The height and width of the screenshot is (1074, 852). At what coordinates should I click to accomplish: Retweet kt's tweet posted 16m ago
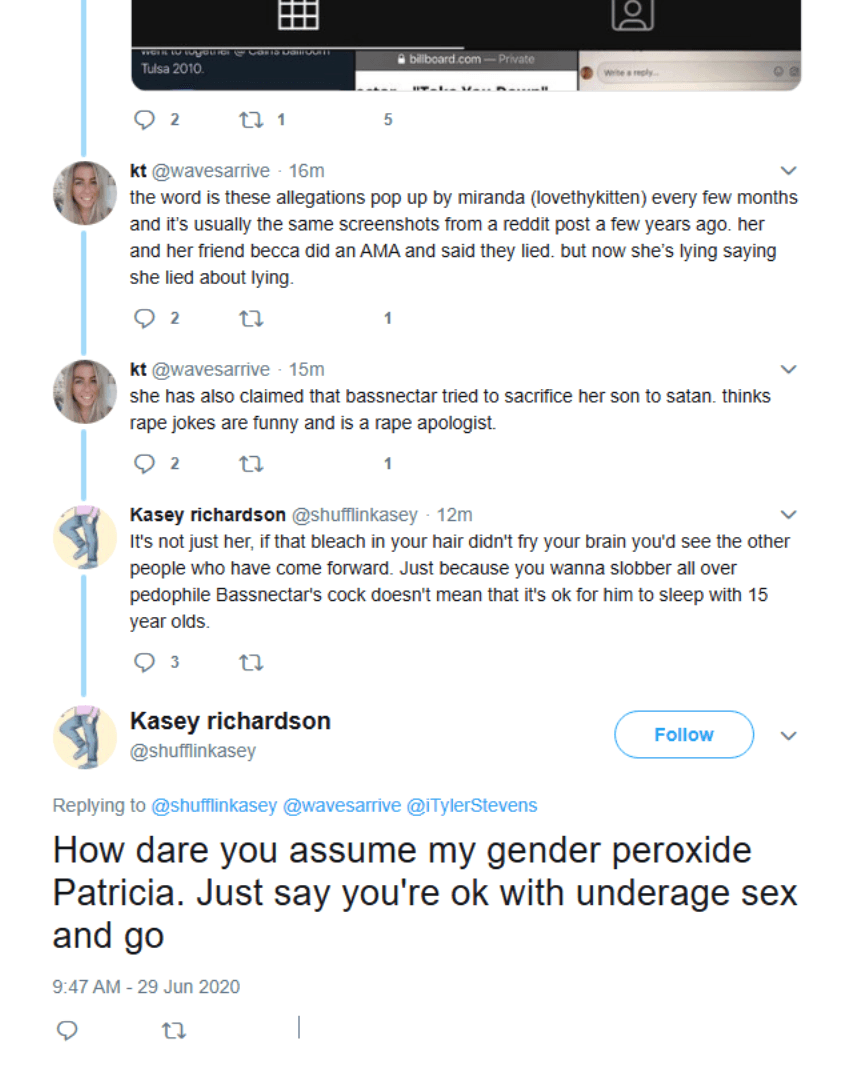(250, 318)
